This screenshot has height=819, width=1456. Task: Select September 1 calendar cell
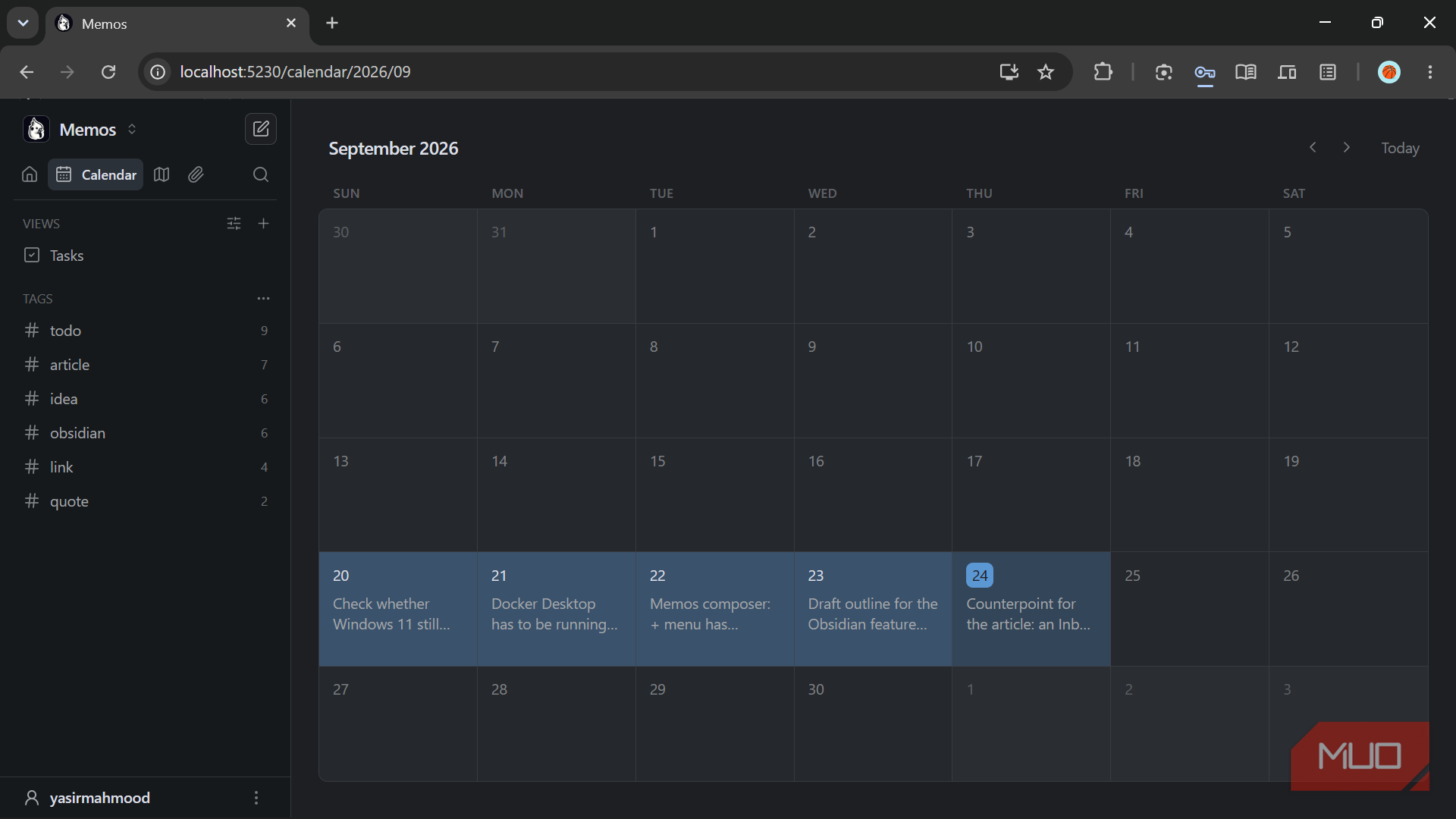tap(715, 266)
